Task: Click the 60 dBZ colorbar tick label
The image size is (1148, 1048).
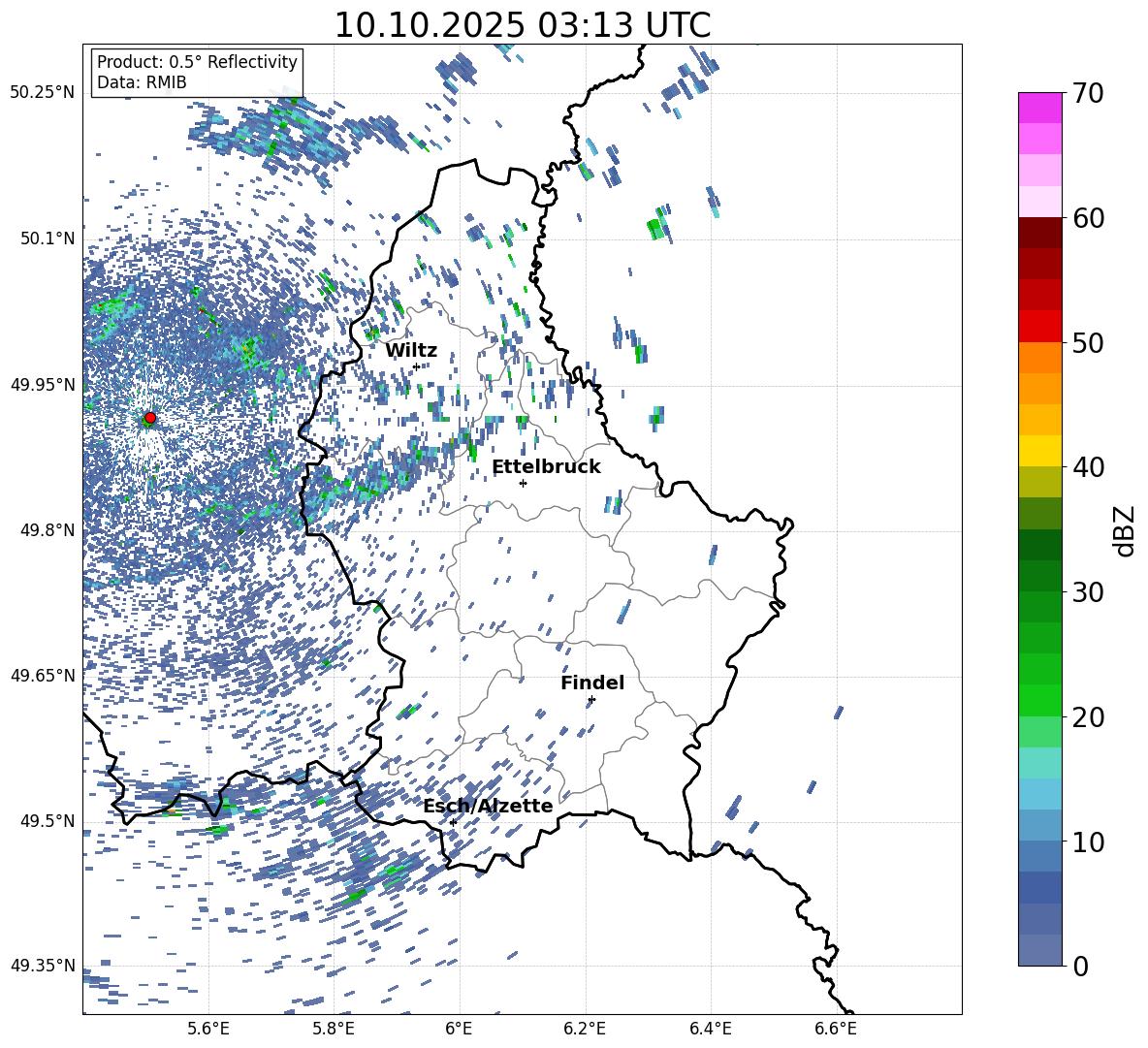Action: 1088,218
